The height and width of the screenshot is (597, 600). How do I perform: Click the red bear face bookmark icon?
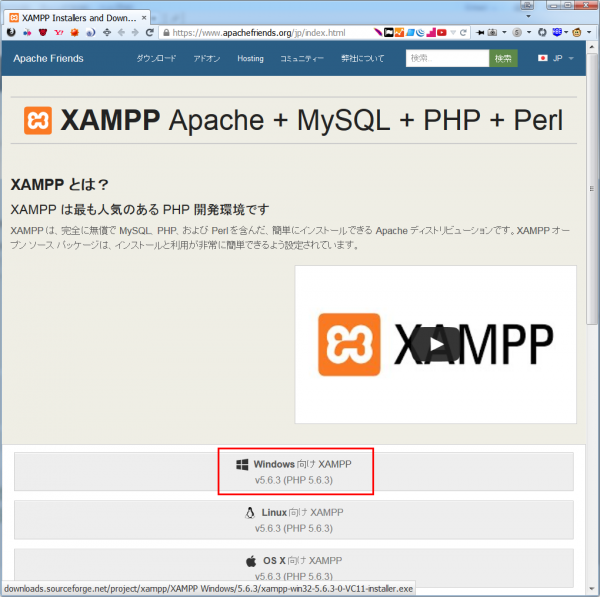pyautogui.click(x=43, y=33)
